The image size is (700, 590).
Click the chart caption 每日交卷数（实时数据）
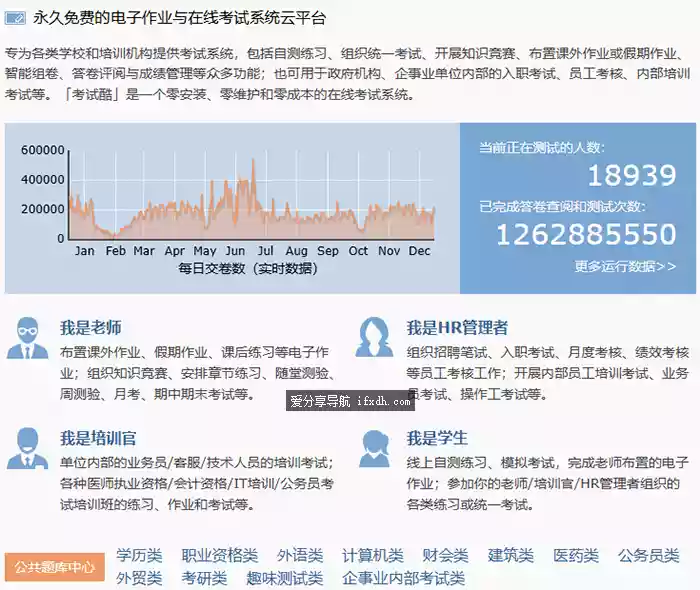point(248,269)
